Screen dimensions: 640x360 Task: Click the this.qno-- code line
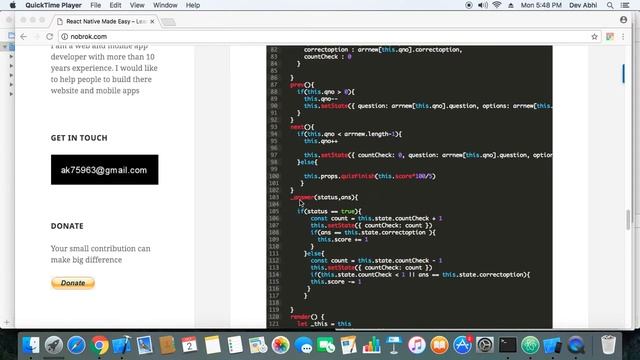click(321, 99)
